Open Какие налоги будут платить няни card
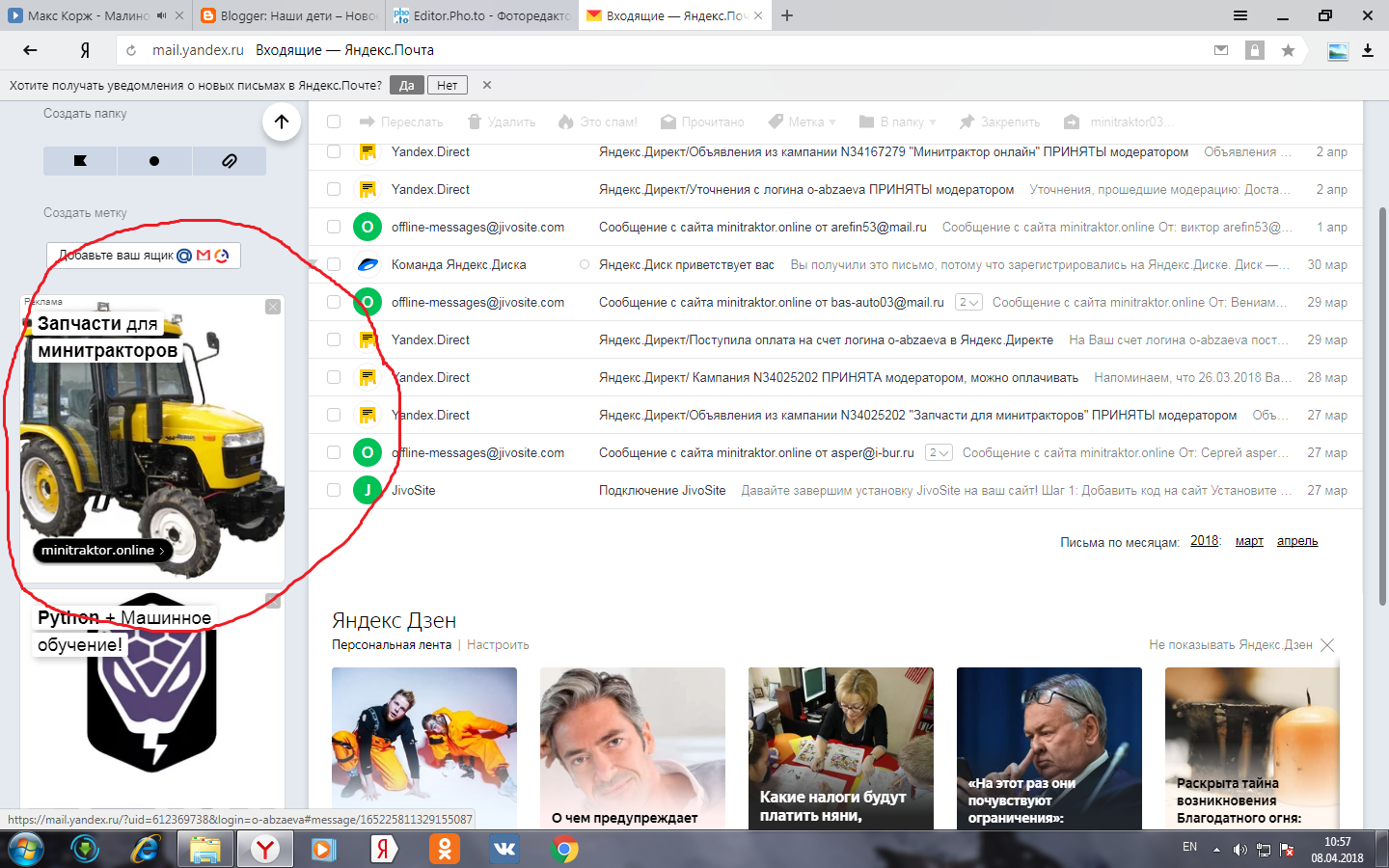This screenshot has height=868, width=1389. coord(841,748)
